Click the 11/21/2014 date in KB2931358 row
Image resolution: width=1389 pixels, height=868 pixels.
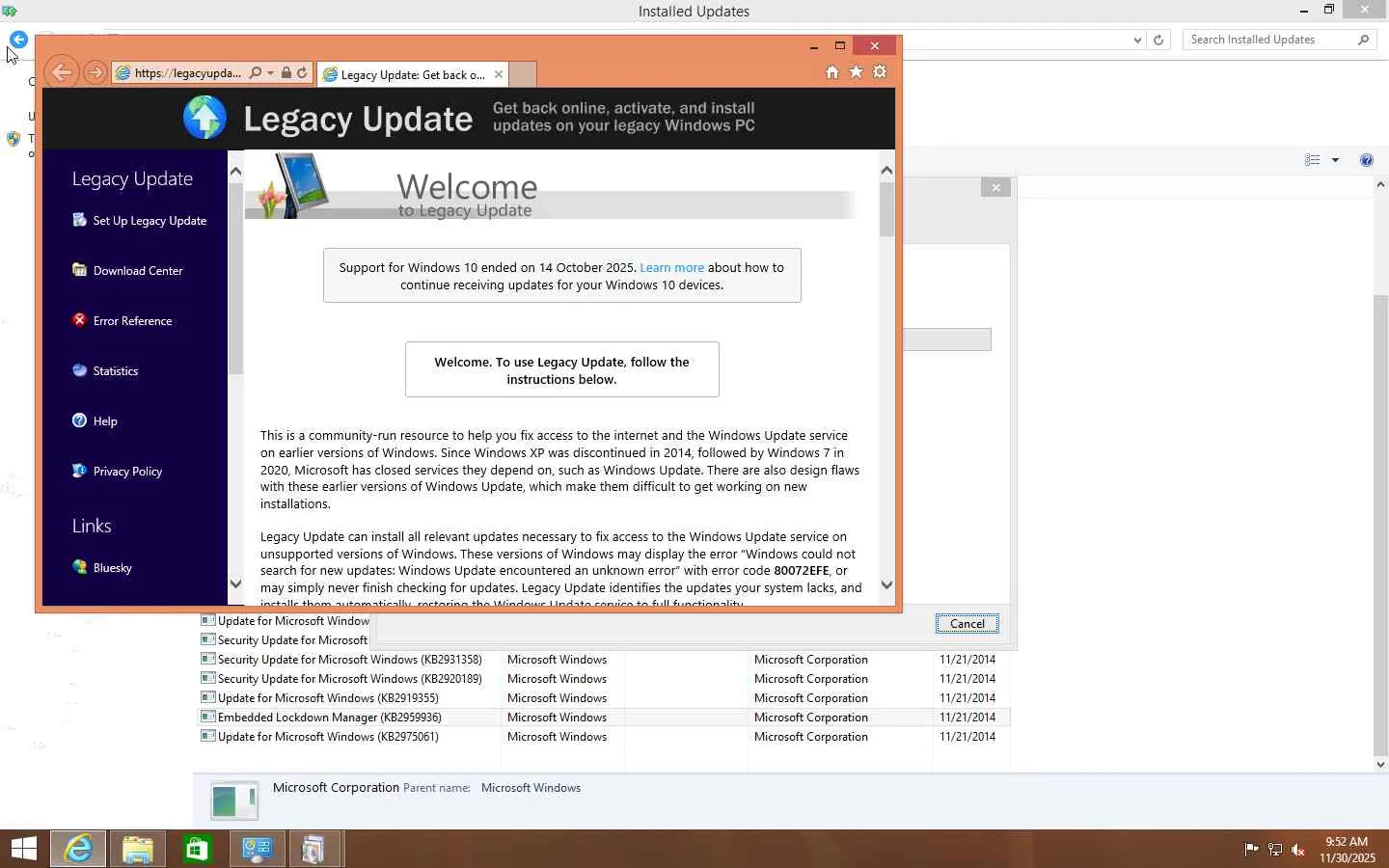click(967, 660)
